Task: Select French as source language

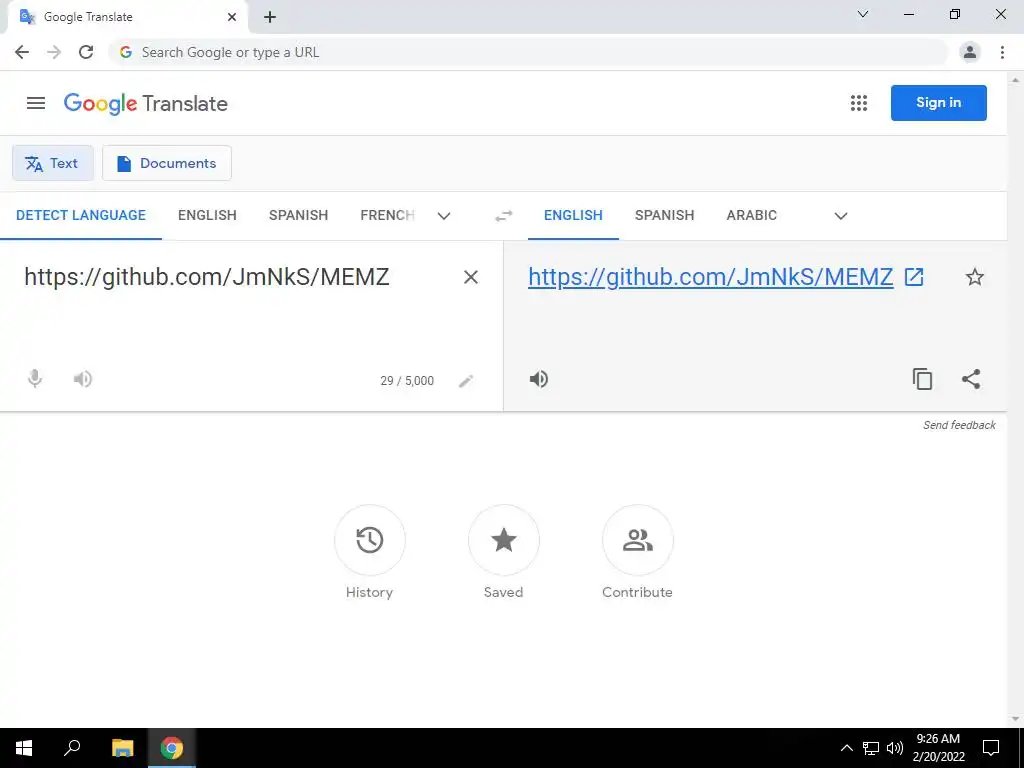Action: [387, 216]
